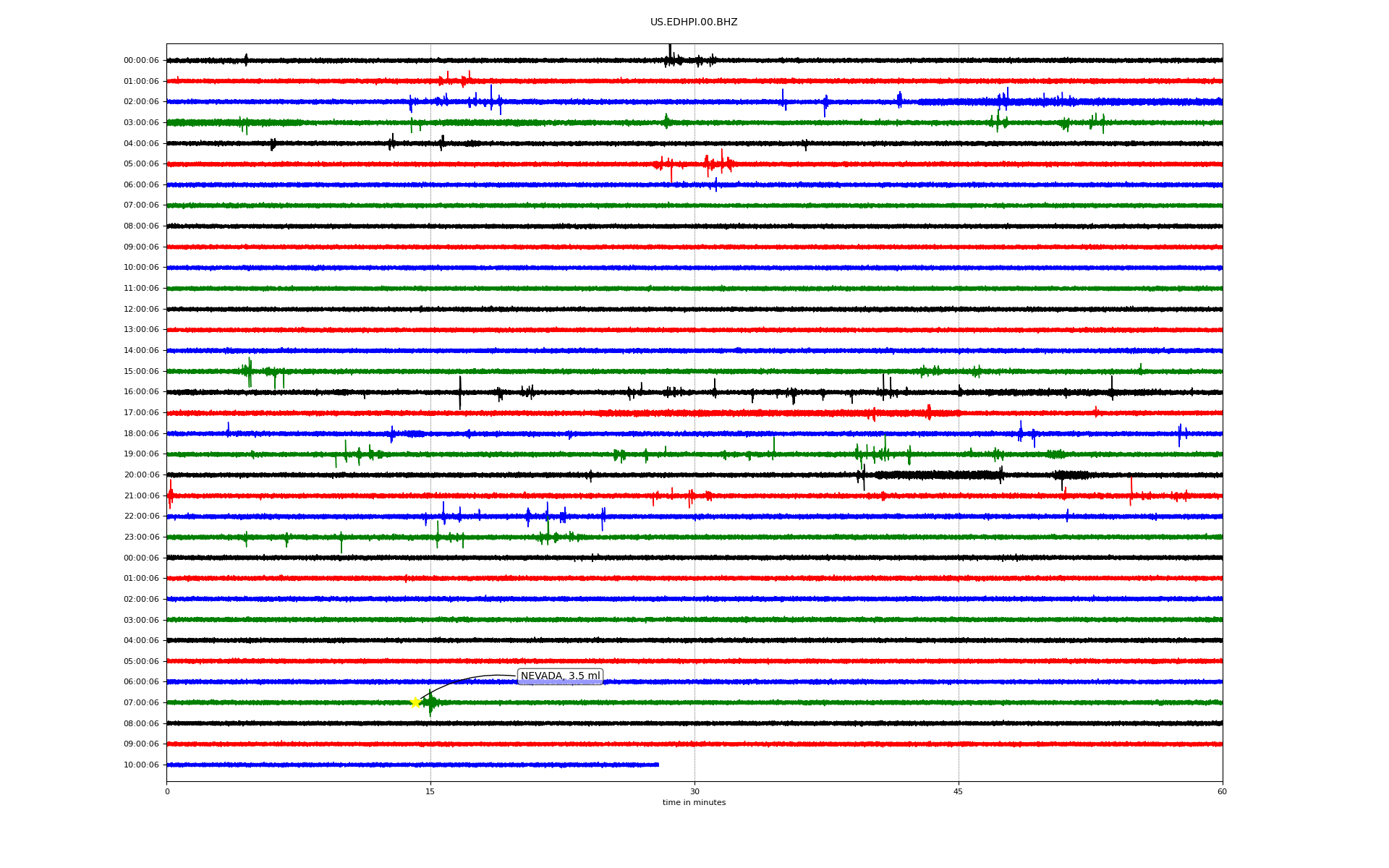1389x868 pixels.
Task: Click the Nevada quake waveform burst beside the star
Action: click(x=430, y=702)
